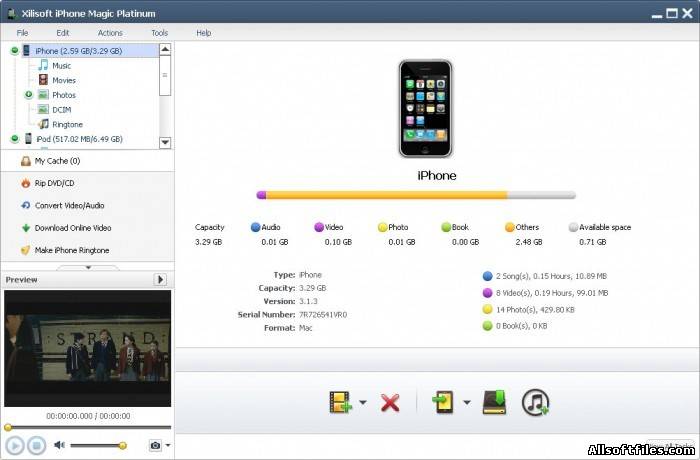Image resolution: width=700 pixels, height=460 pixels.
Task: Play the preview video
Action: click(x=14, y=445)
